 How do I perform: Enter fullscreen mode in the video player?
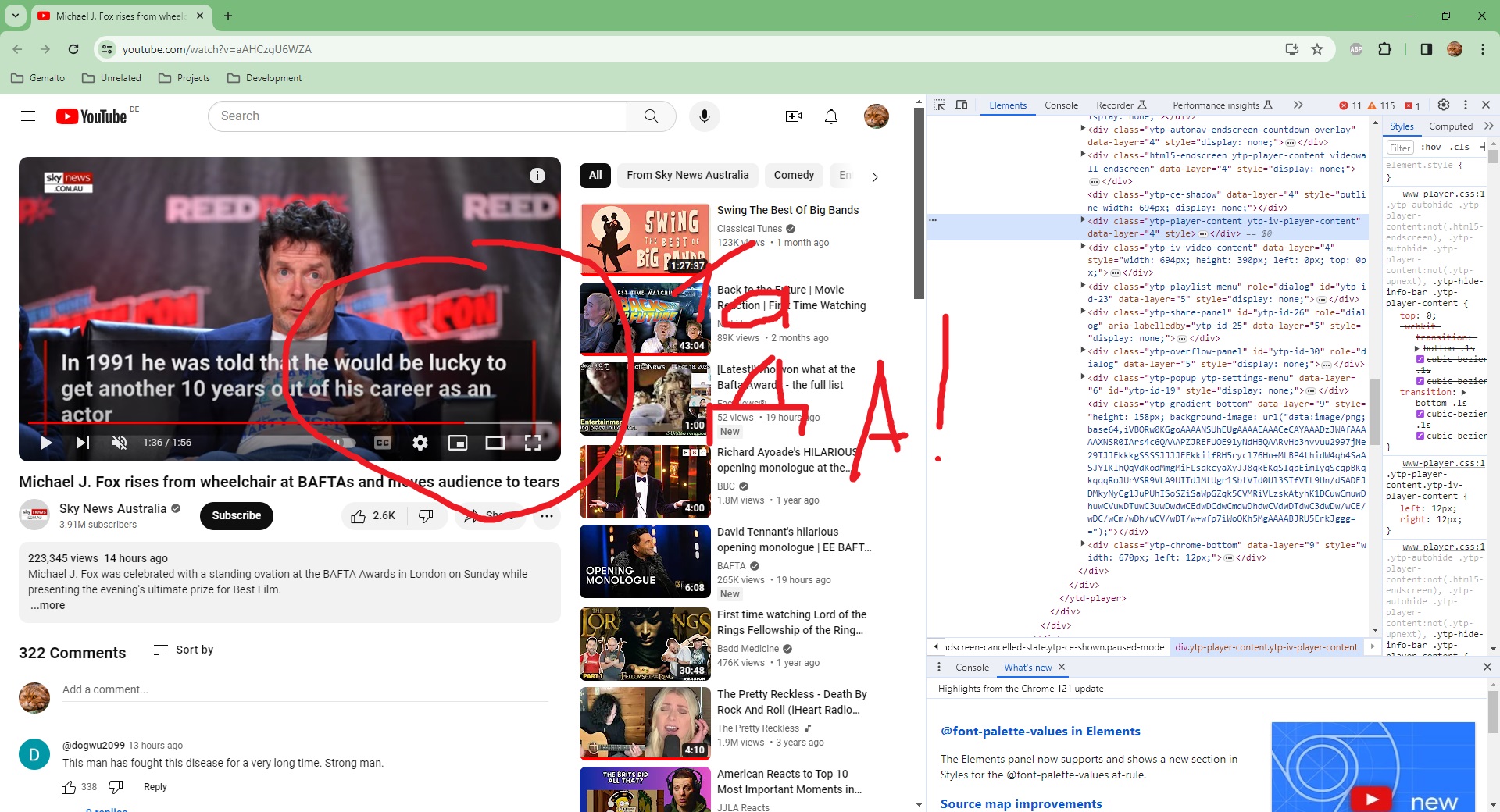(533, 443)
